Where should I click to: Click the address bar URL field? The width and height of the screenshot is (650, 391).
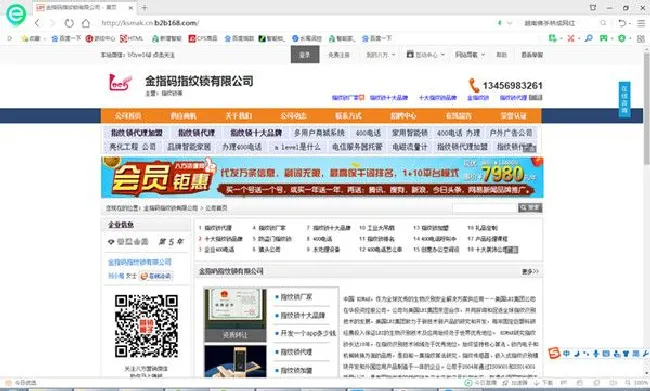(290, 23)
